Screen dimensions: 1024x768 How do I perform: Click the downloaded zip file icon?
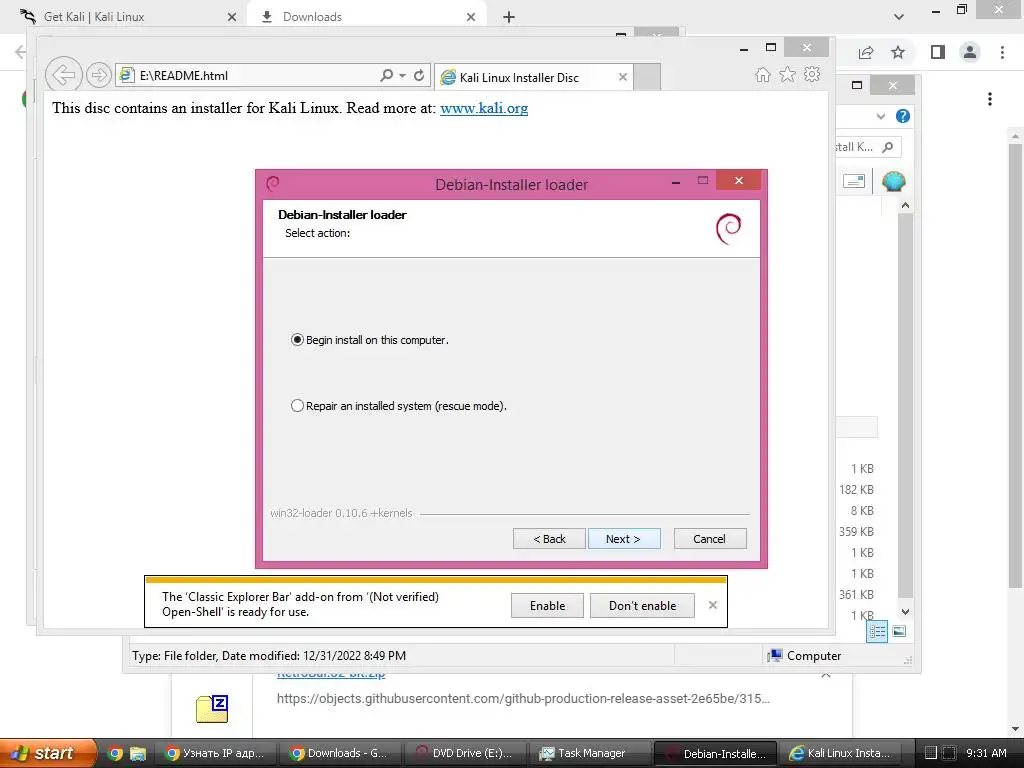click(x=212, y=709)
